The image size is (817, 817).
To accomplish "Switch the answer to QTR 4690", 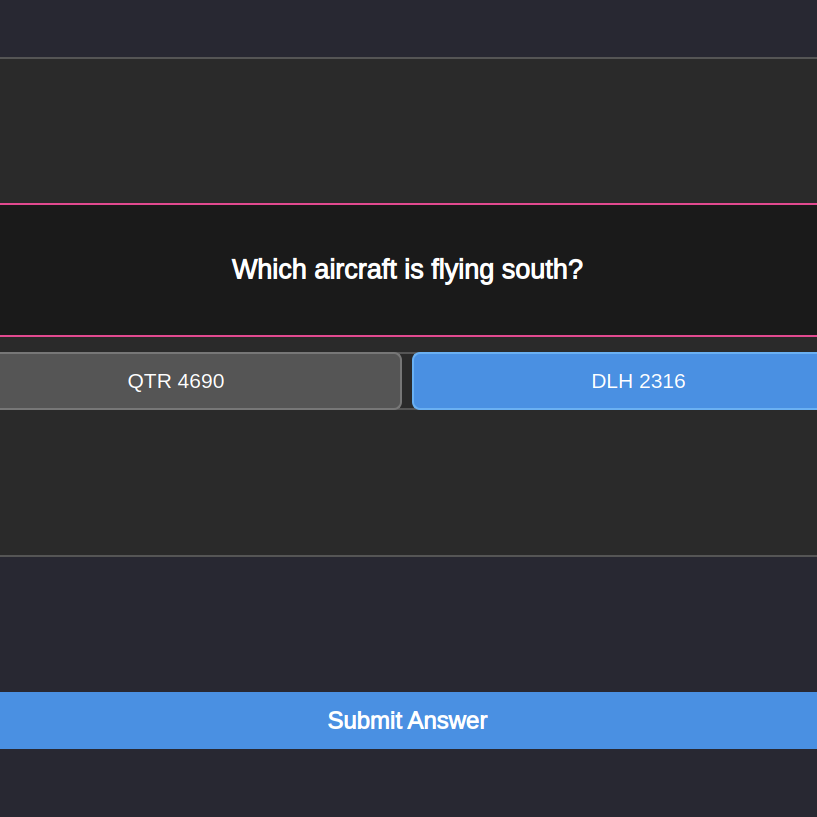I will pyautogui.click(x=176, y=381).
